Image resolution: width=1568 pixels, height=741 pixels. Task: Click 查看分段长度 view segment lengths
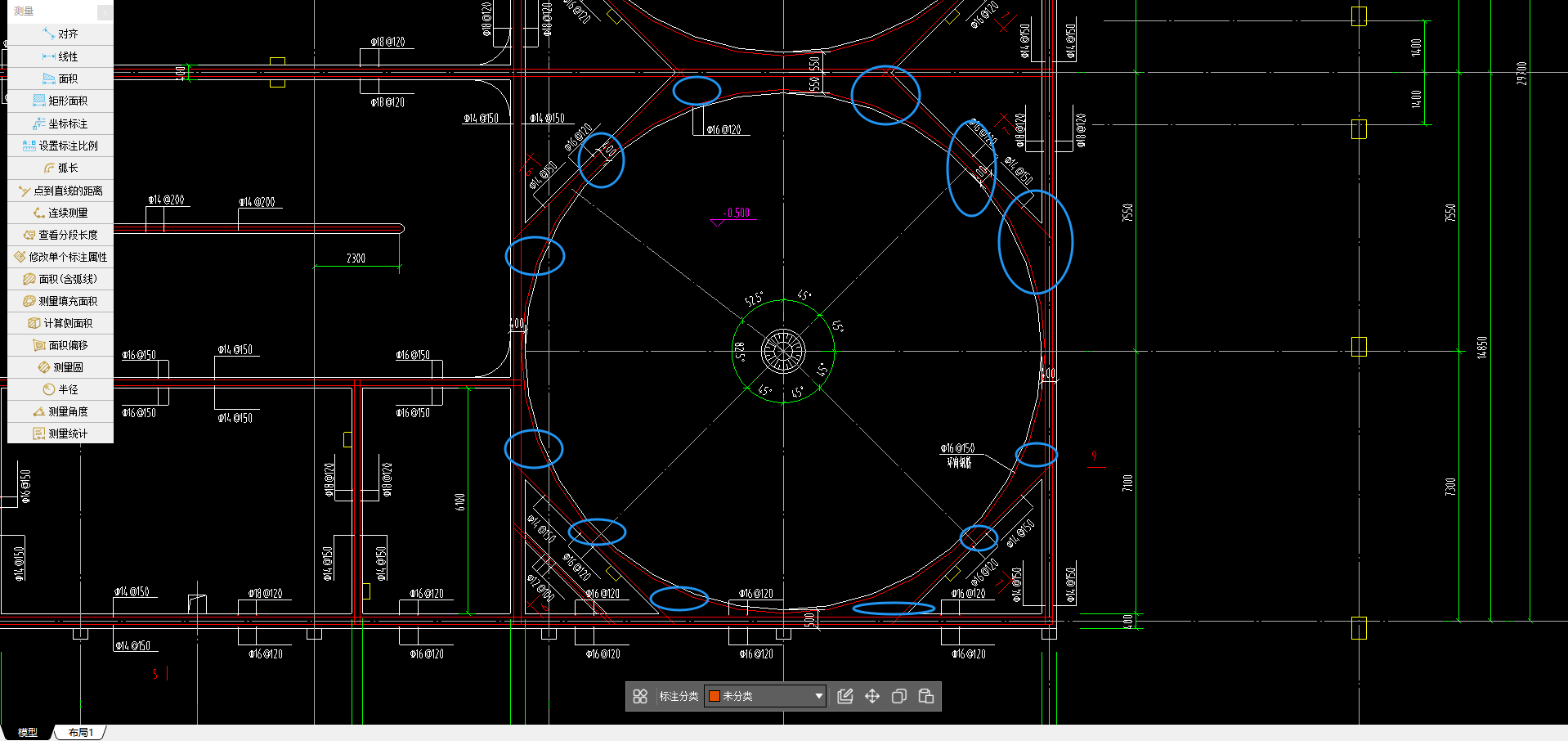point(60,235)
